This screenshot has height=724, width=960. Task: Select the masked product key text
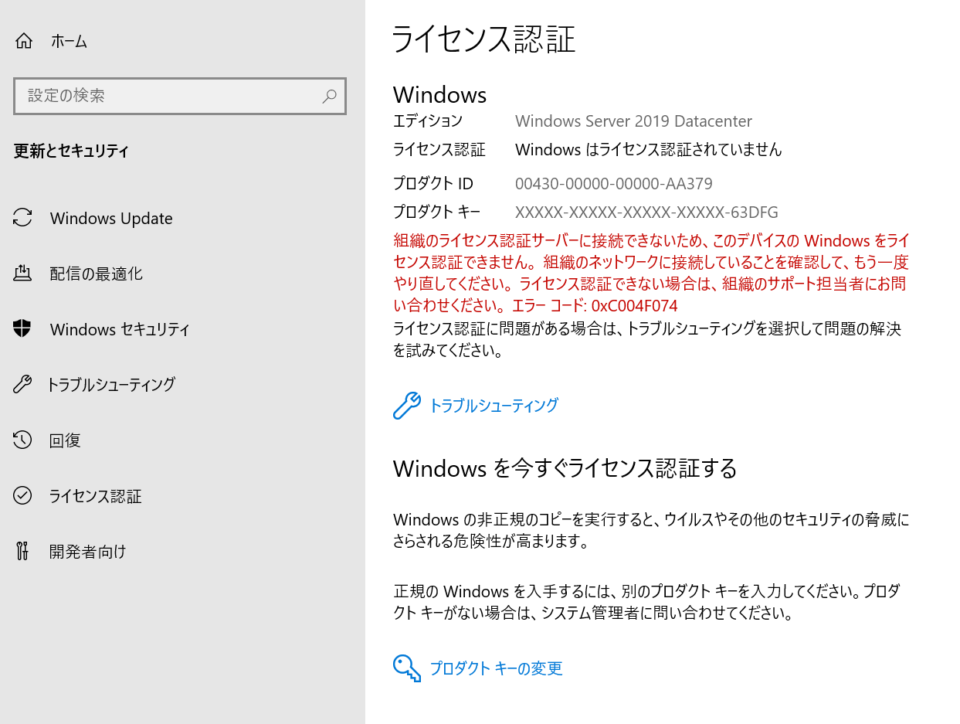click(646, 212)
